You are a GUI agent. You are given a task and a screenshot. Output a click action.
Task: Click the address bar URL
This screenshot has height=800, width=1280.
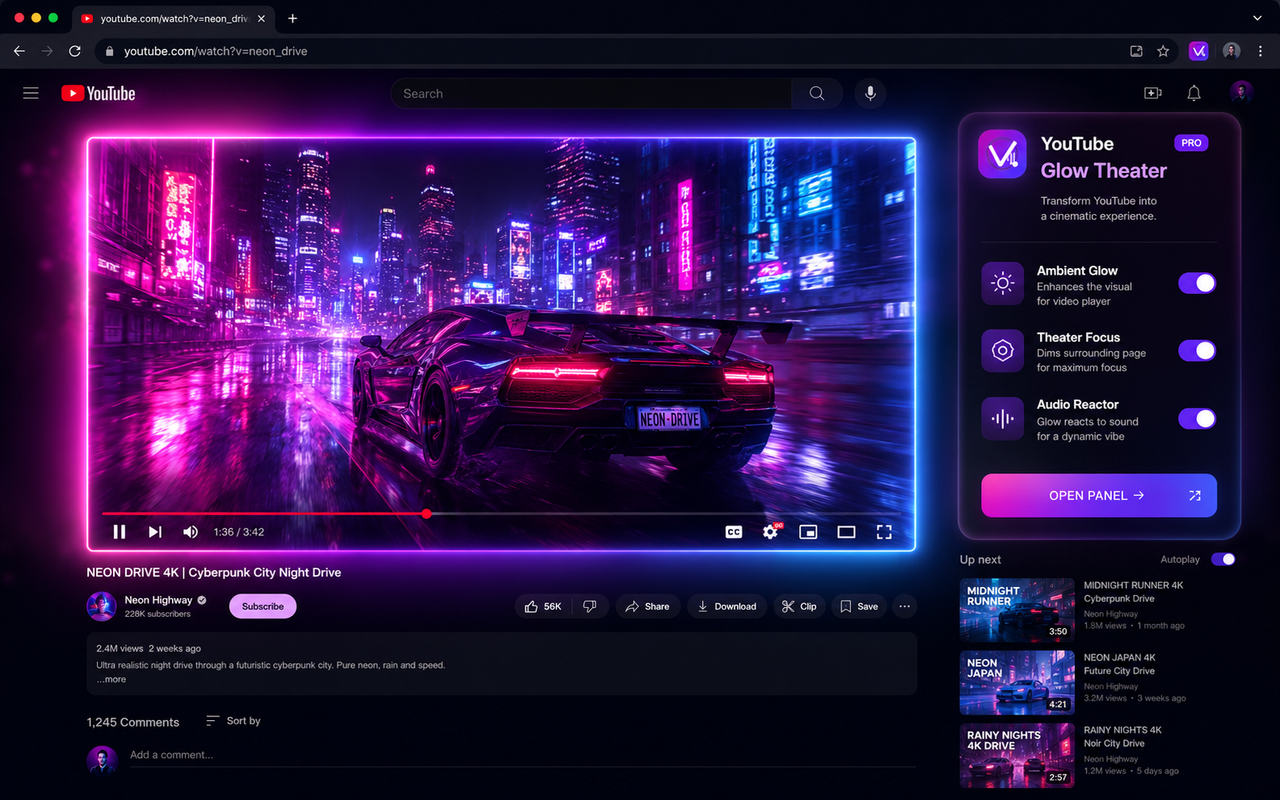216,51
